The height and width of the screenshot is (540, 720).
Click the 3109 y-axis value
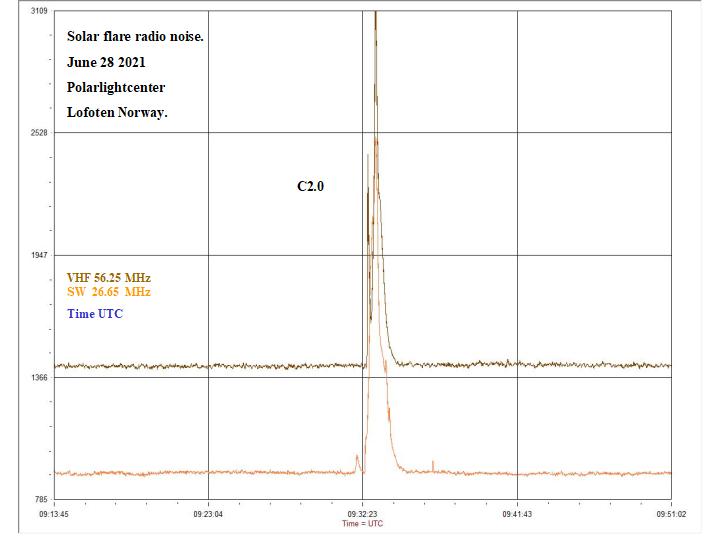pyautogui.click(x=39, y=11)
